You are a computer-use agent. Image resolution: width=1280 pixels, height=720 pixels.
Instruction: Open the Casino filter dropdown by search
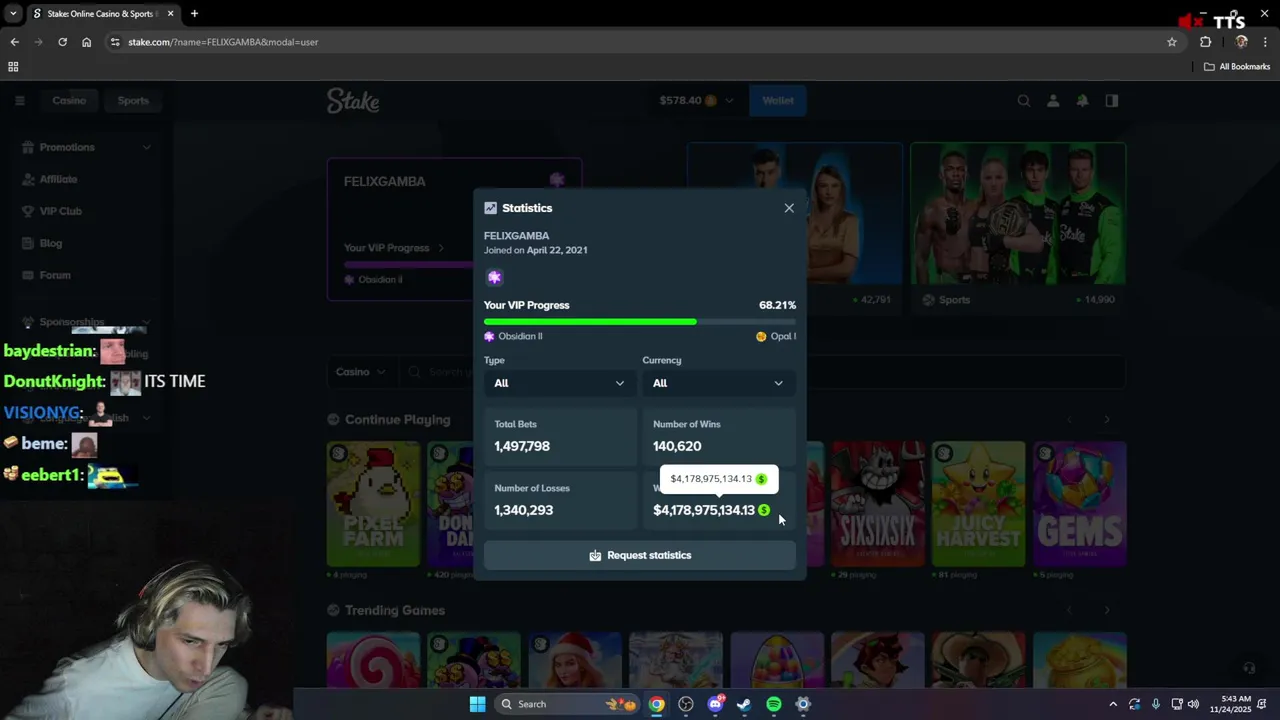click(361, 372)
